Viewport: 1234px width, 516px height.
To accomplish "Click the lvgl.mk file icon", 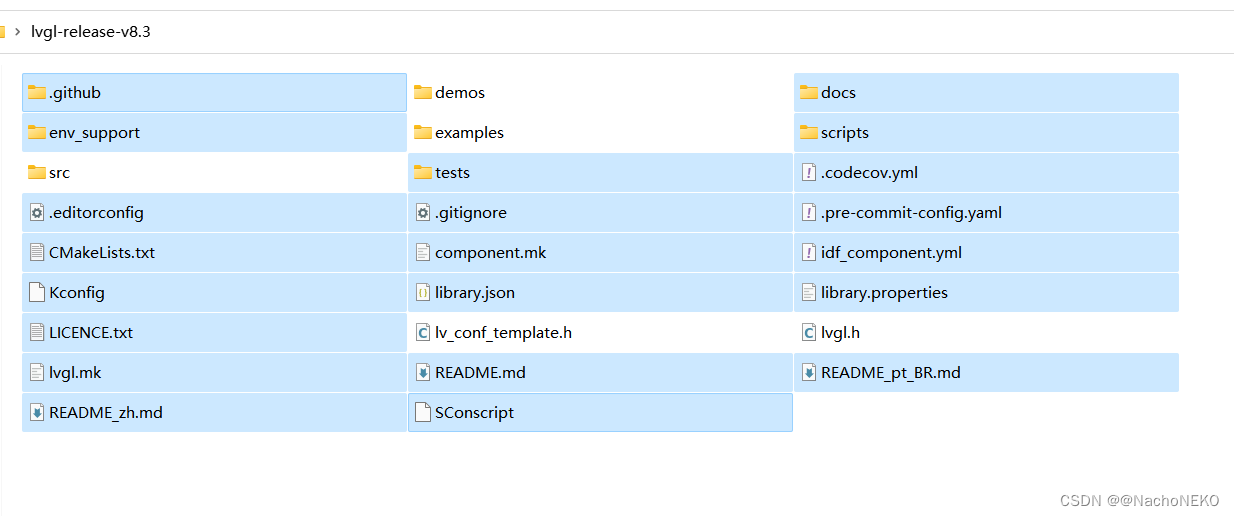I will 37,372.
